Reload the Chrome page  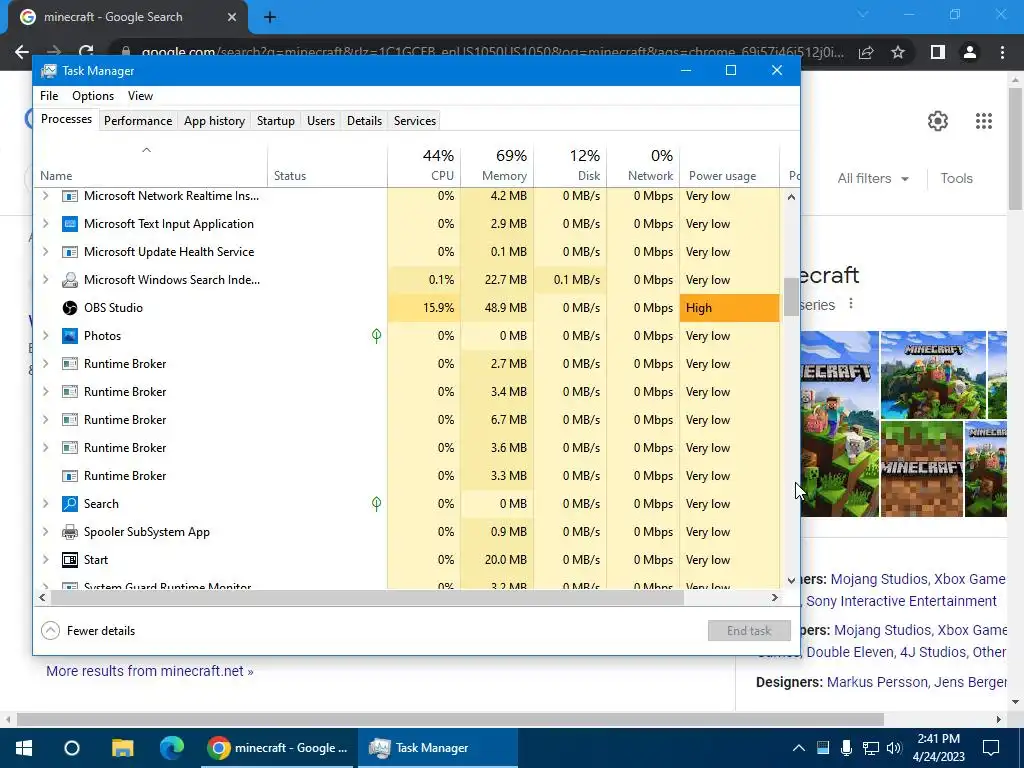tap(86, 52)
